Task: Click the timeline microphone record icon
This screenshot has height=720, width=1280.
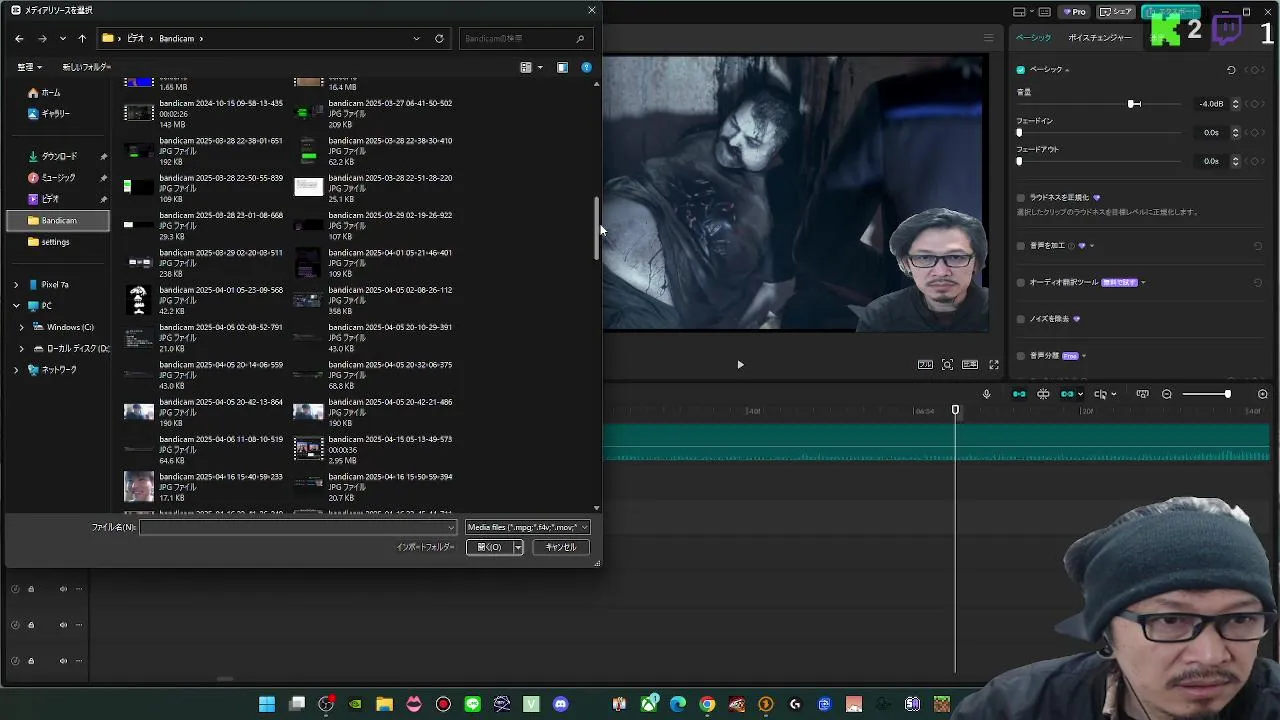Action: (x=986, y=394)
